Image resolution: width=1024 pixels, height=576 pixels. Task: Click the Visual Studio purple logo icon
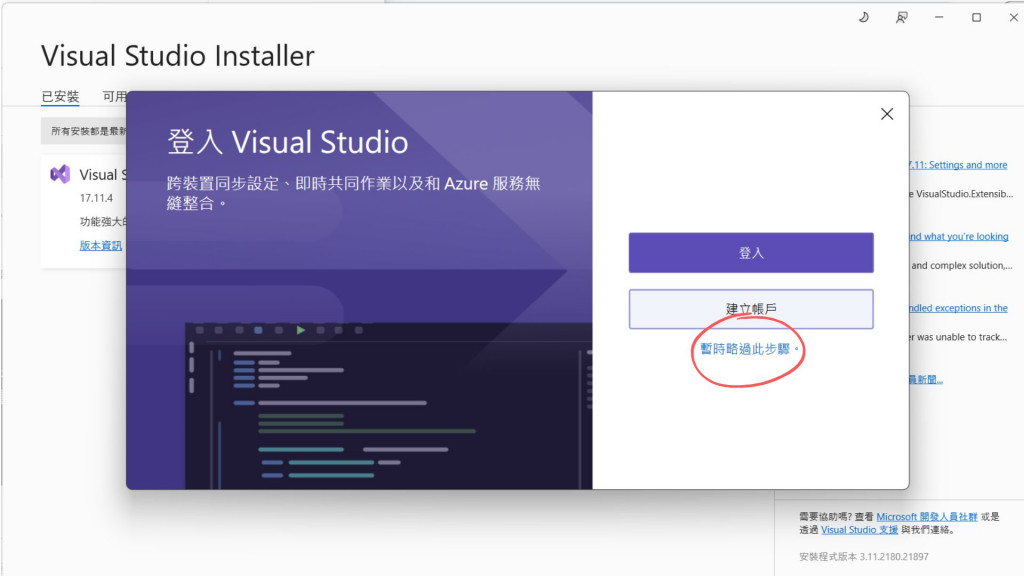click(60, 174)
